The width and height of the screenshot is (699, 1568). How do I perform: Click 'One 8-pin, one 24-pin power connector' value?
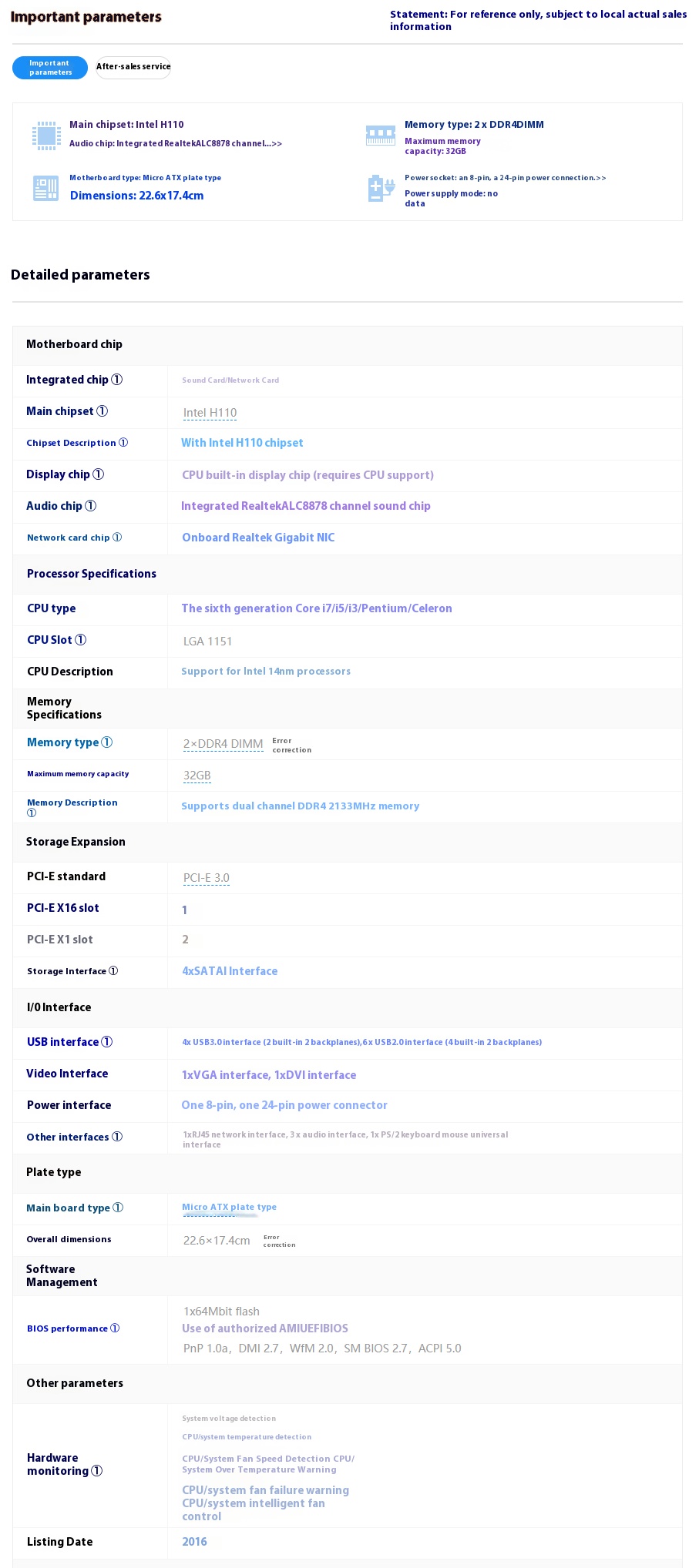284,1105
